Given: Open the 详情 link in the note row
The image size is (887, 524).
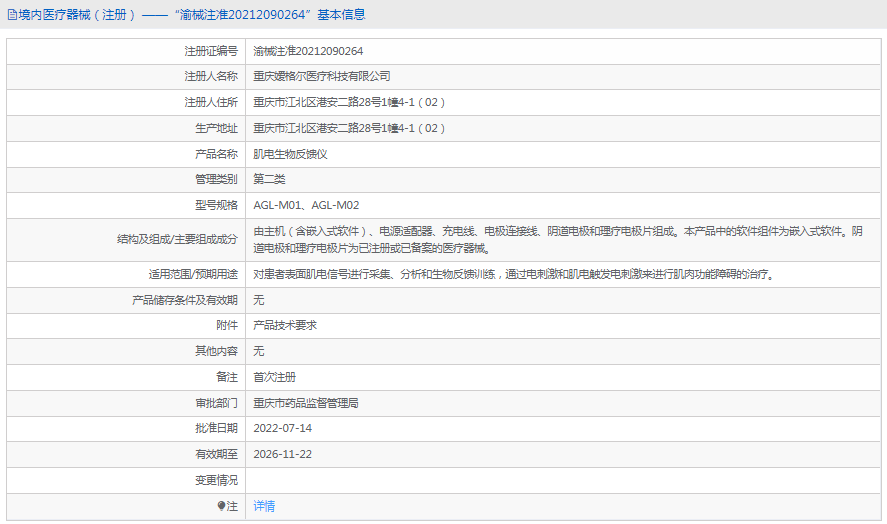Looking at the screenshot, I should click(264, 506).
